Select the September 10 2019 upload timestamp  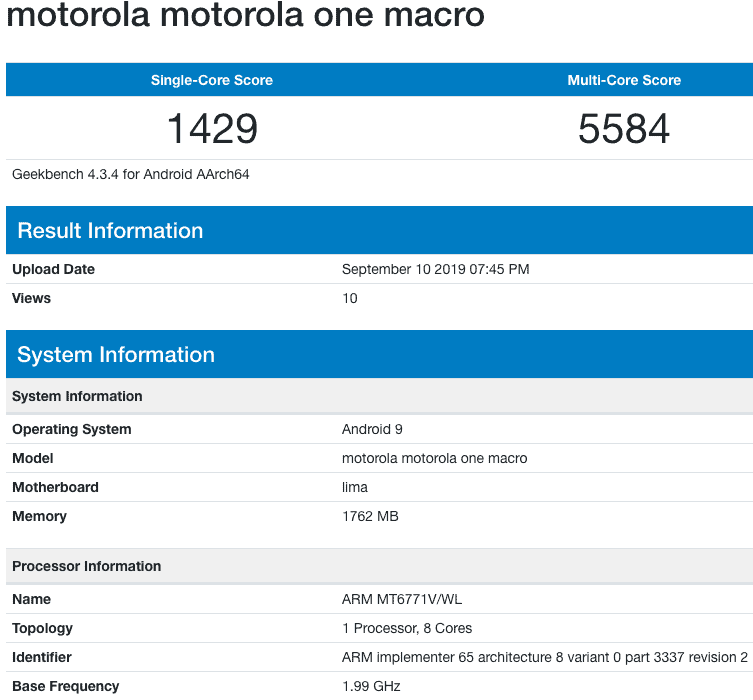click(x=435, y=269)
